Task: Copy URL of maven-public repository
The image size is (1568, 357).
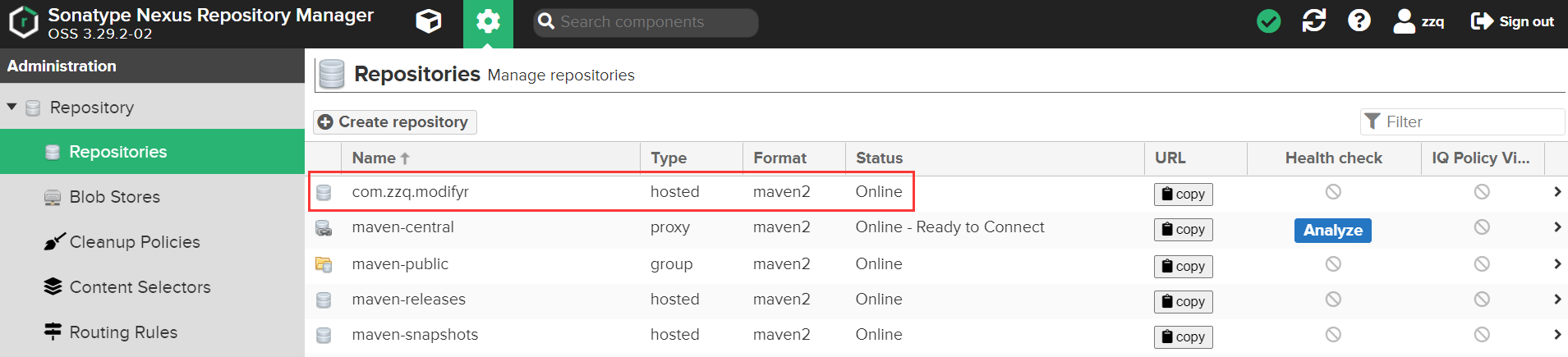Action: 1184,267
